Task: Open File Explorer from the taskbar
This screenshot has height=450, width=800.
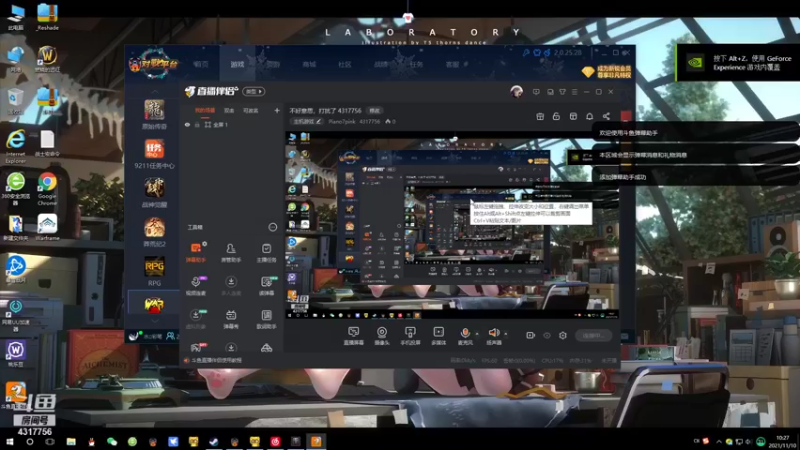Action: pyautogui.click(x=71, y=441)
